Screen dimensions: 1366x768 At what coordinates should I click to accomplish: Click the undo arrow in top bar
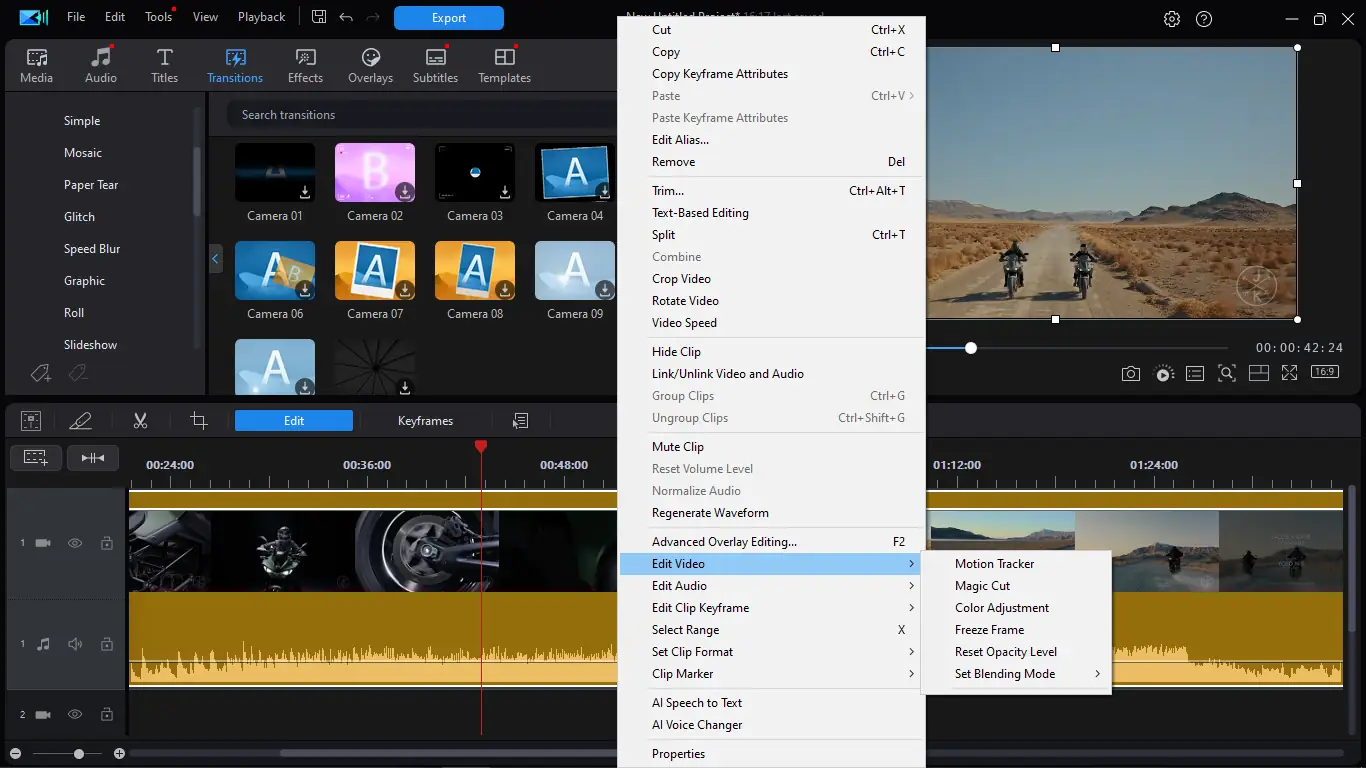(x=346, y=17)
